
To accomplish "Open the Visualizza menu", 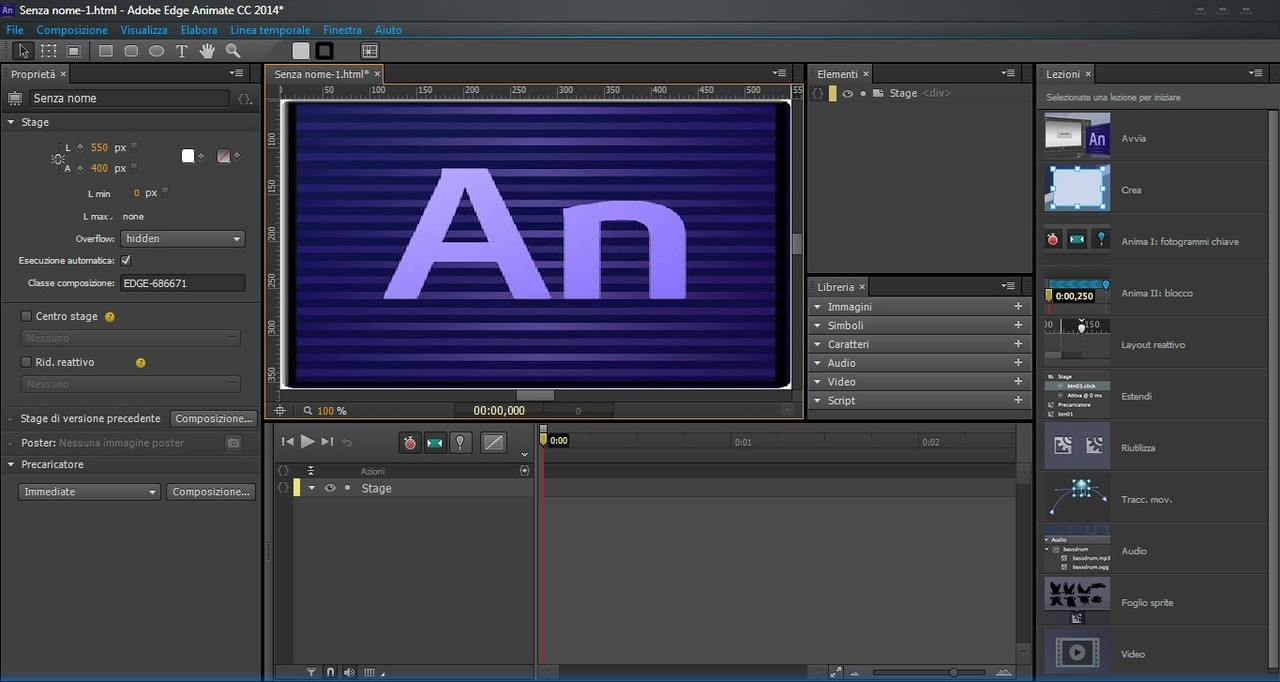I will [x=144, y=30].
